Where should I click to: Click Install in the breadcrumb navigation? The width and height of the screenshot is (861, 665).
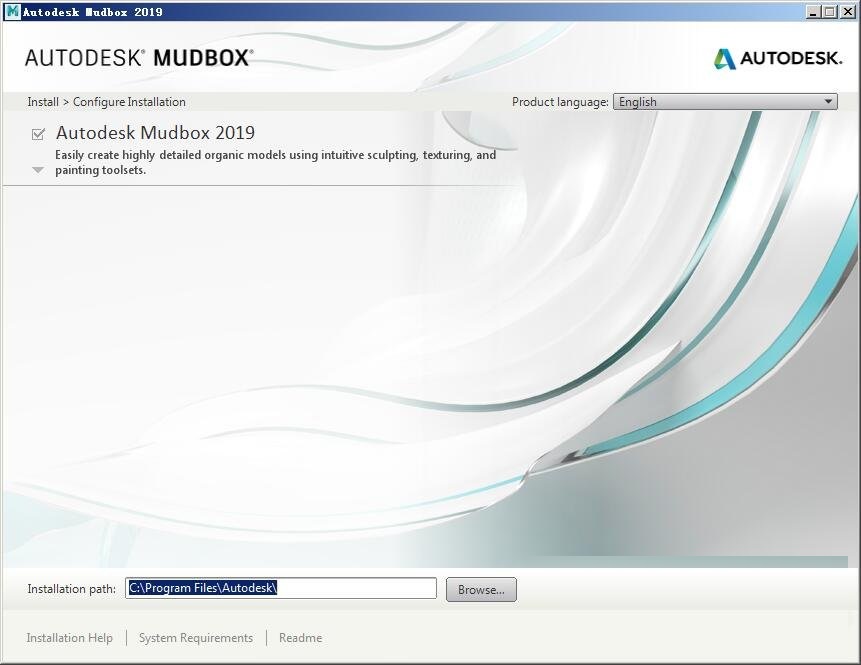pyautogui.click(x=42, y=101)
